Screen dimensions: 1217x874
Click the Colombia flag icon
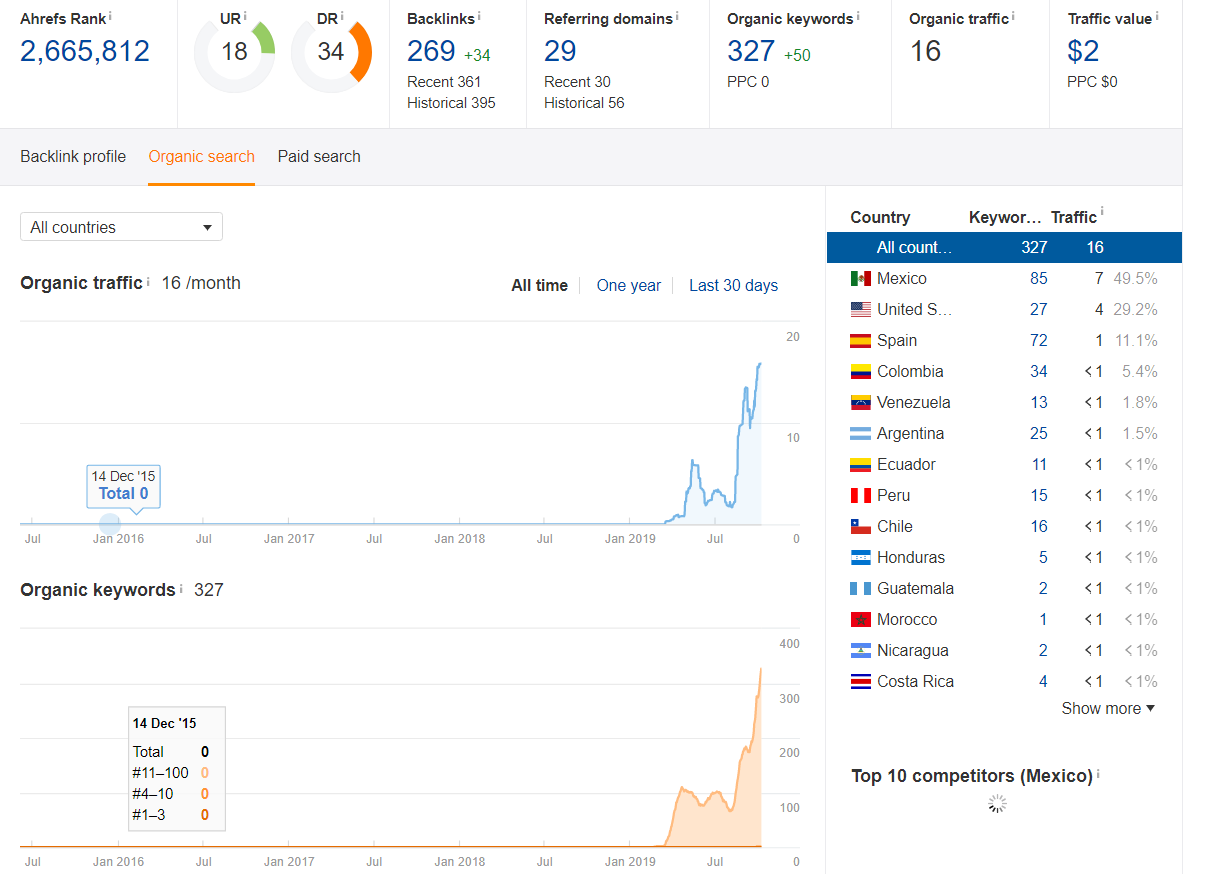(860, 371)
